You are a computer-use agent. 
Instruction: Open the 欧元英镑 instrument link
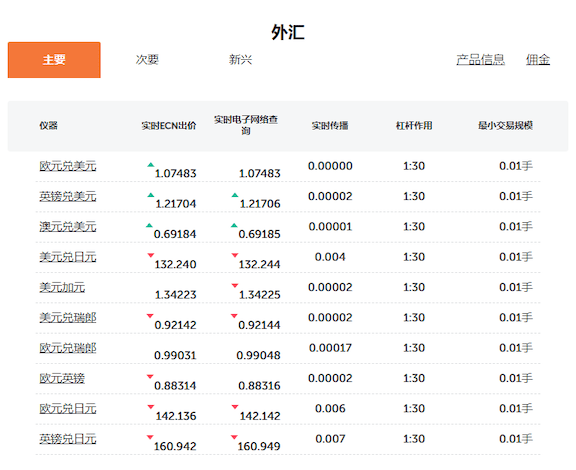[62, 378]
